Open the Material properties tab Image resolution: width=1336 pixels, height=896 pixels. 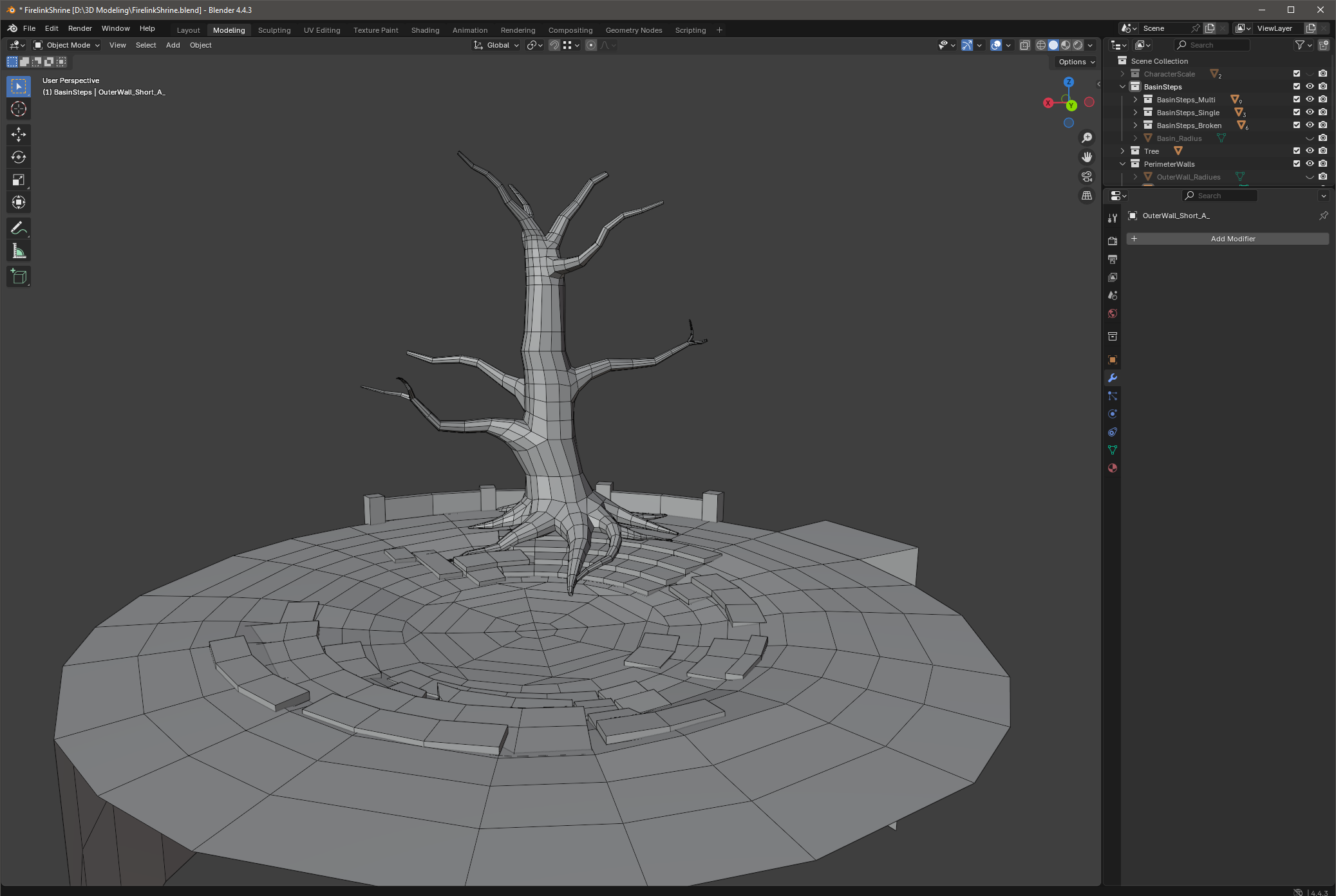(1112, 468)
